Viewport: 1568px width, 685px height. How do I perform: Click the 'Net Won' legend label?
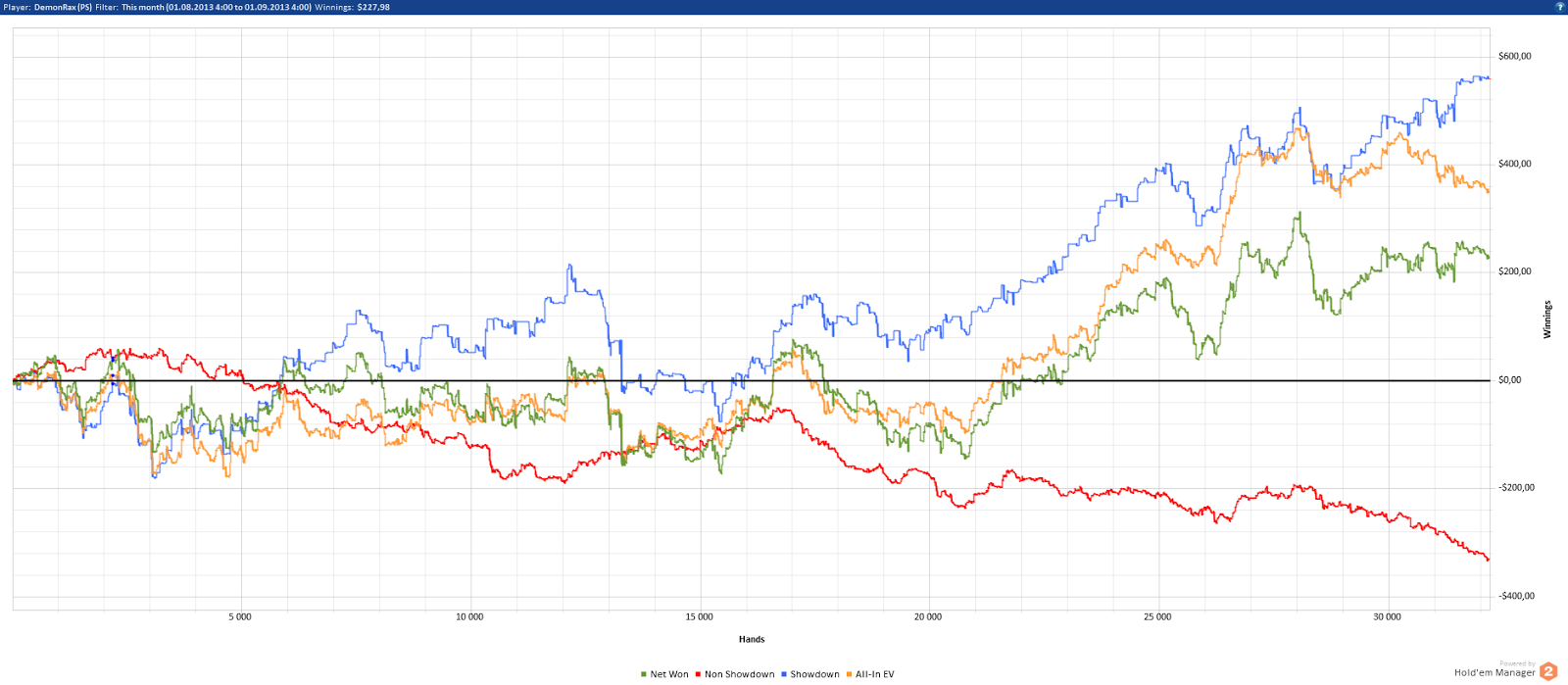(669, 674)
